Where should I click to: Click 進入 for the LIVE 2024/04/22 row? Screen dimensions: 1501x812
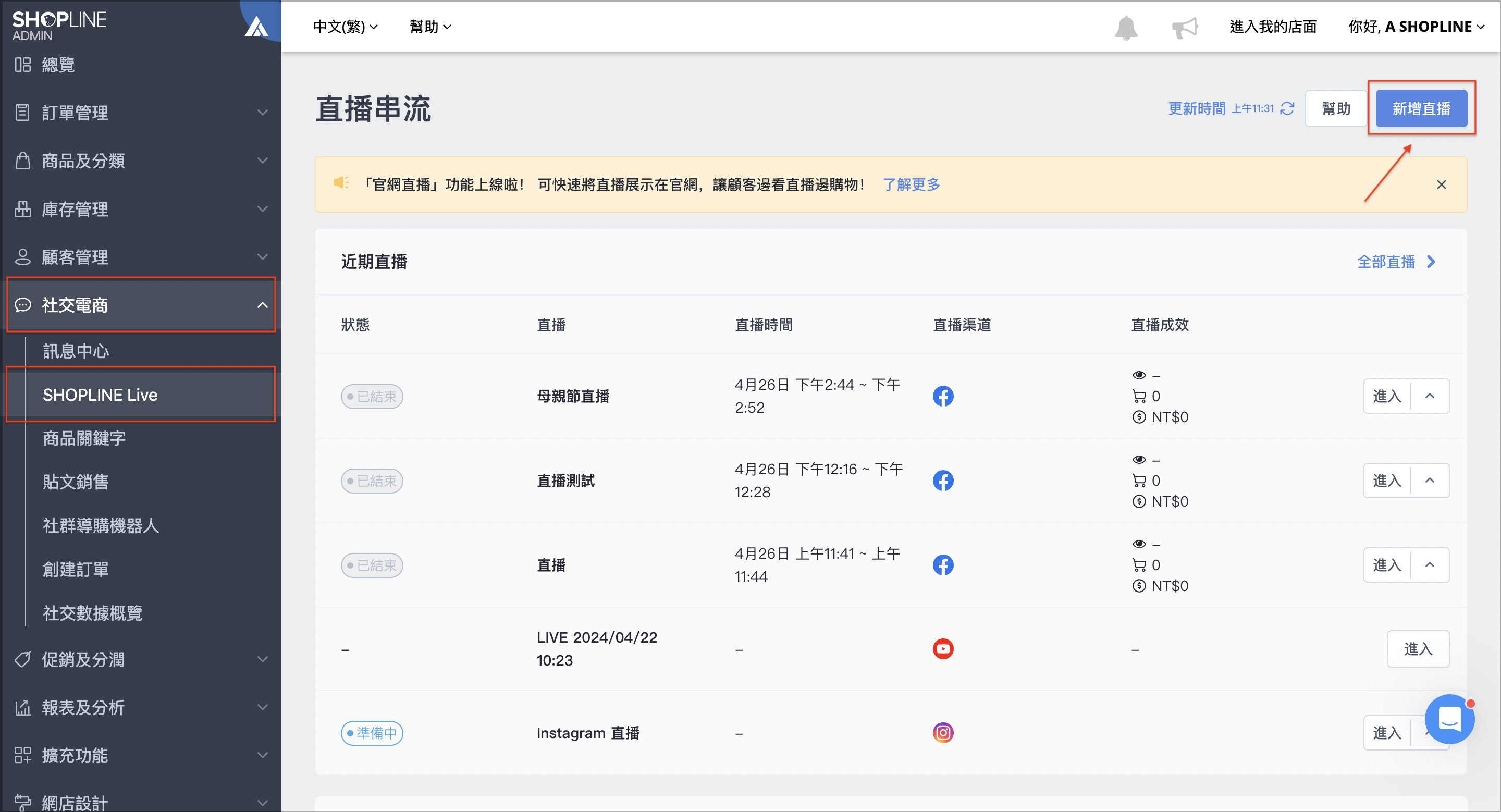click(1418, 649)
